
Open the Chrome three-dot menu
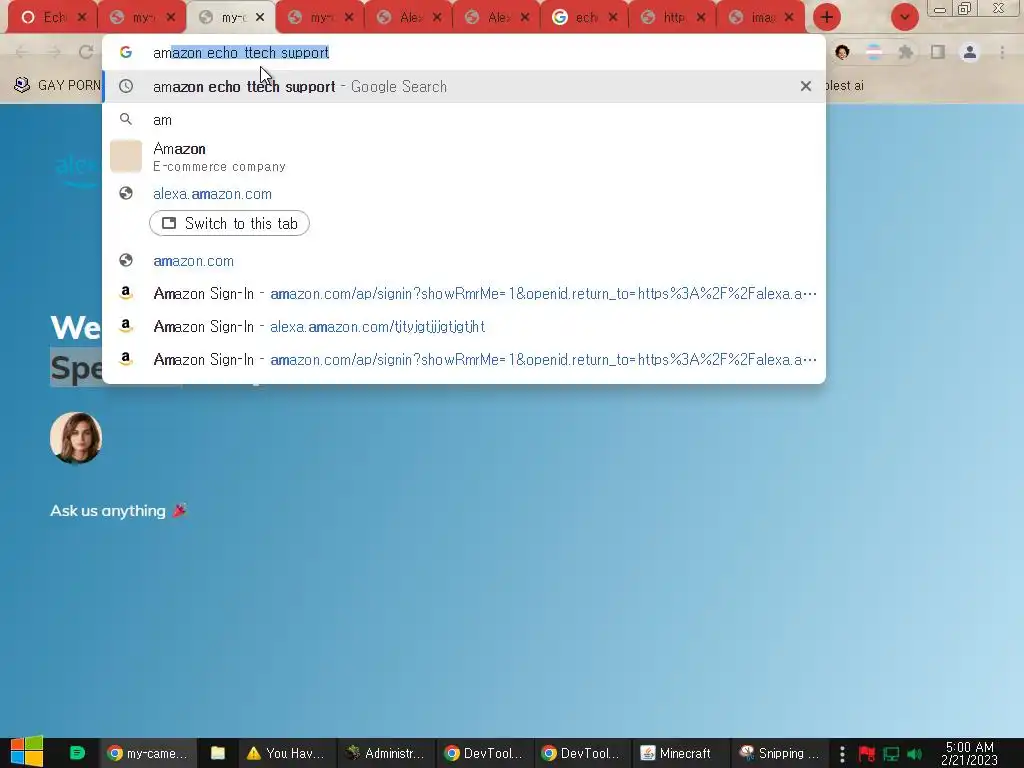(1002, 52)
